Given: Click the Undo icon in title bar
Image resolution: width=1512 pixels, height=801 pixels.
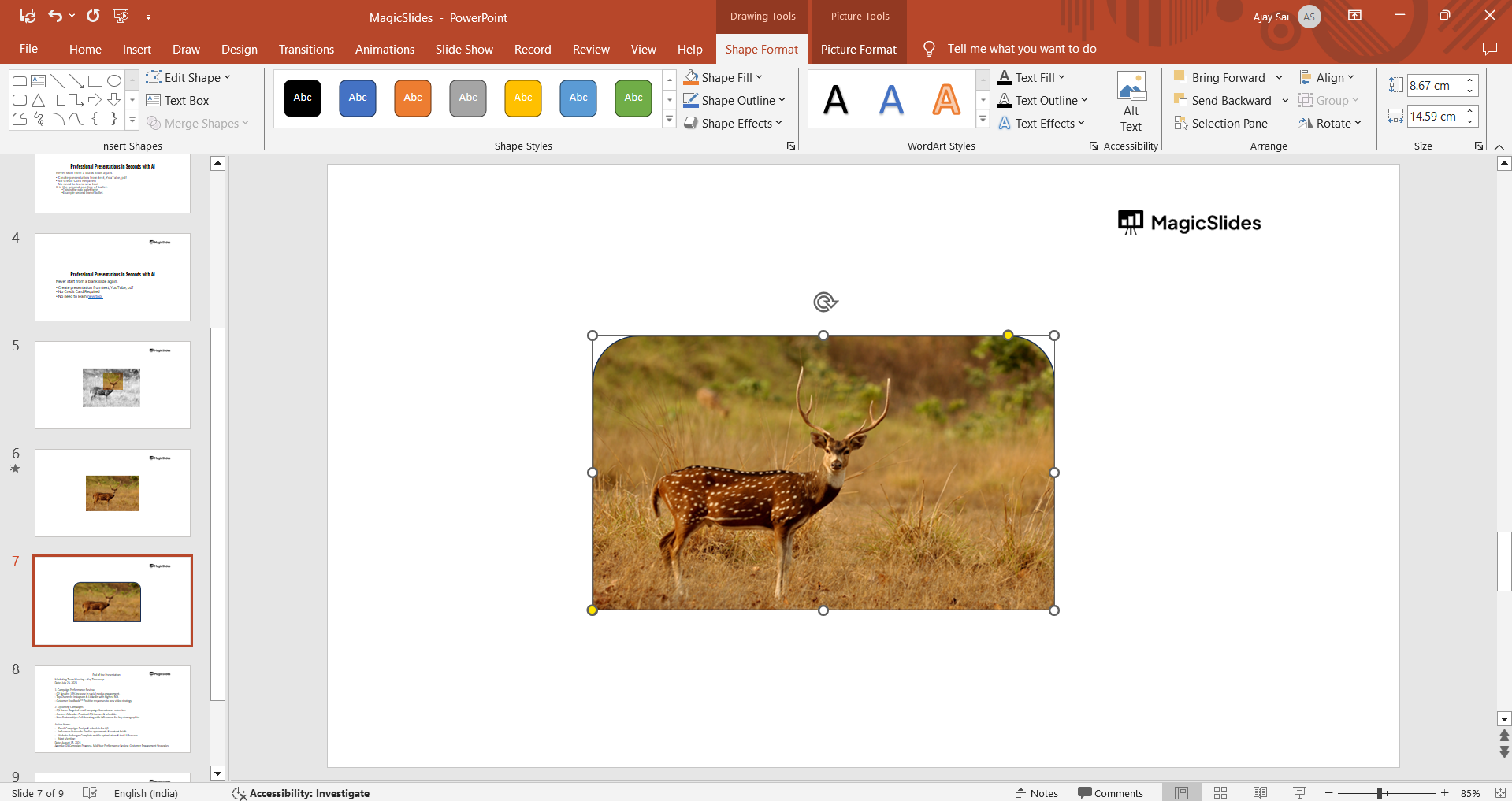Looking at the screenshot, I should click(54, 16).
